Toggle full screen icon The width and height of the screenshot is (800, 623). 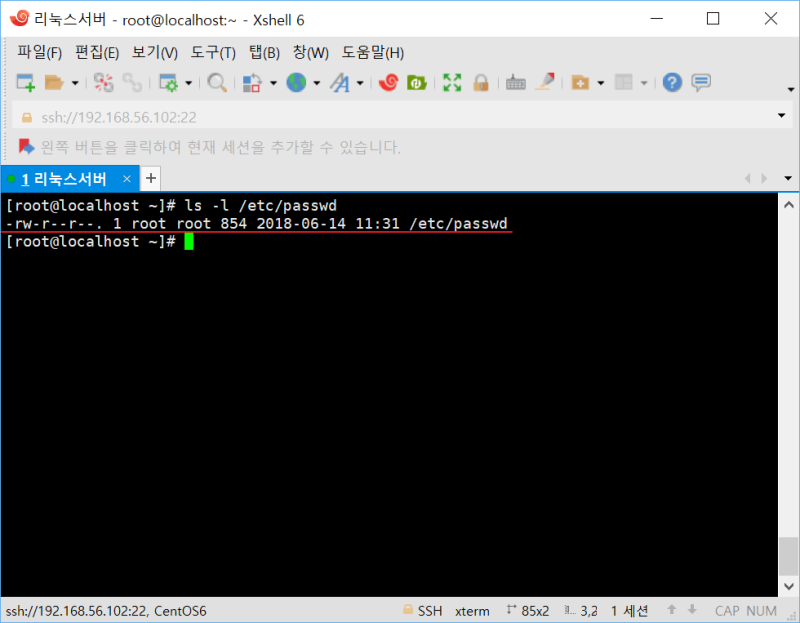[x=452, y=83]
